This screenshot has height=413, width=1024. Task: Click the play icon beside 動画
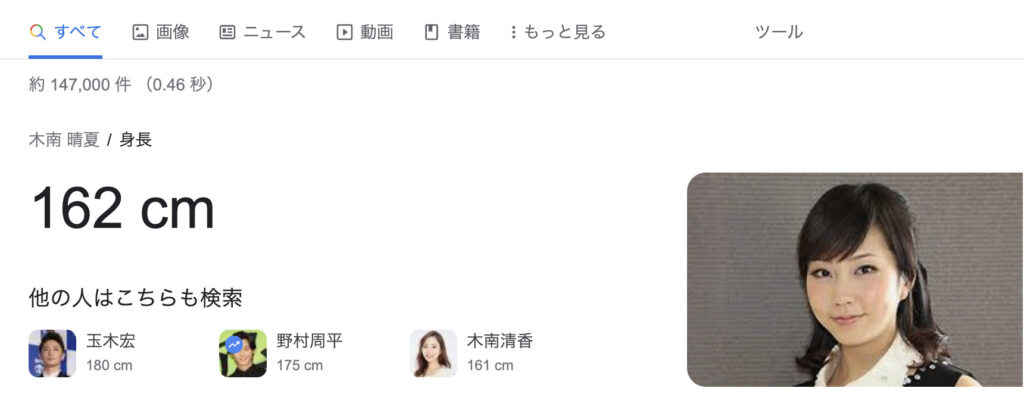coord(344,32)
